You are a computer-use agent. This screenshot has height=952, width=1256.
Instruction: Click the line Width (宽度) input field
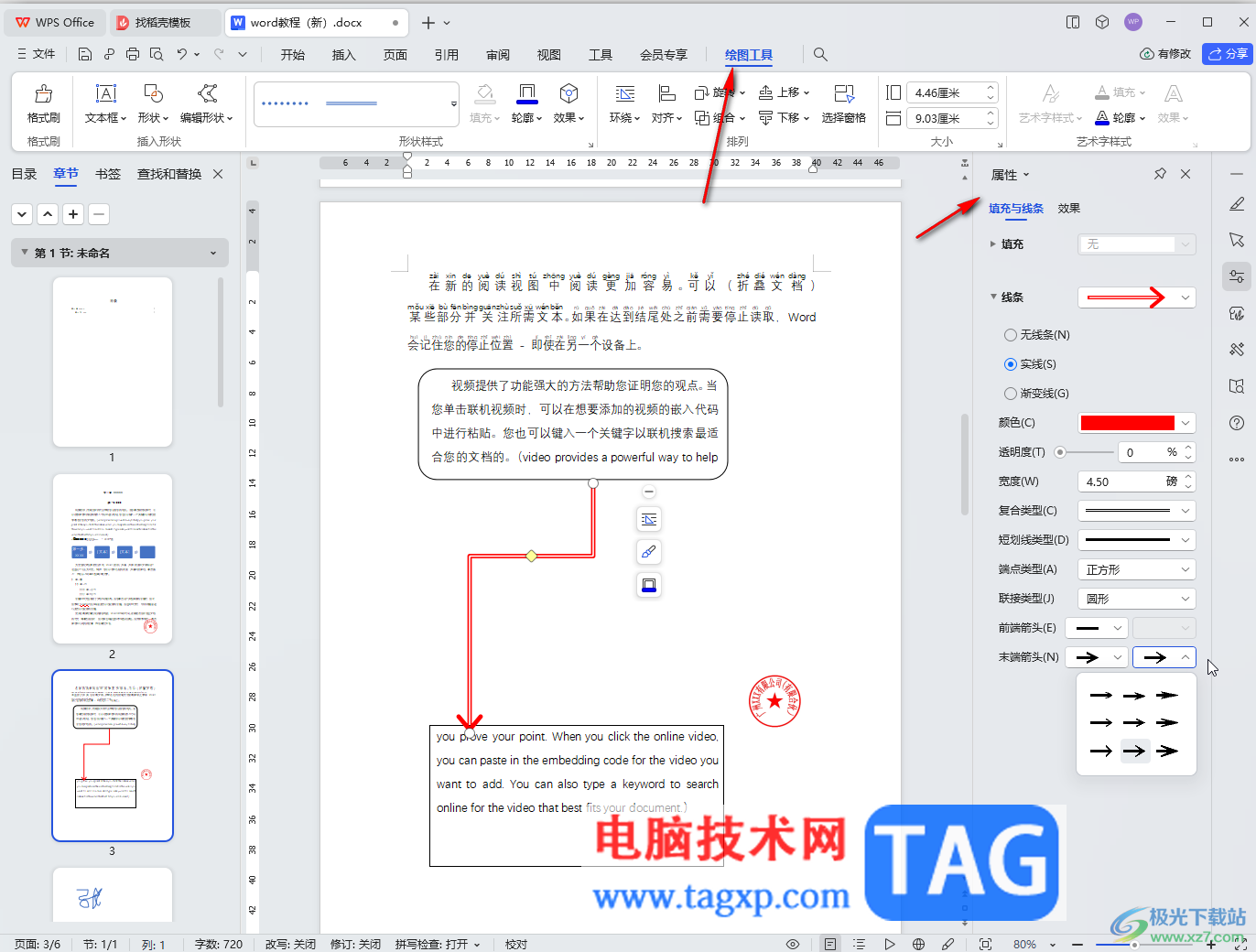[1126, 481]
